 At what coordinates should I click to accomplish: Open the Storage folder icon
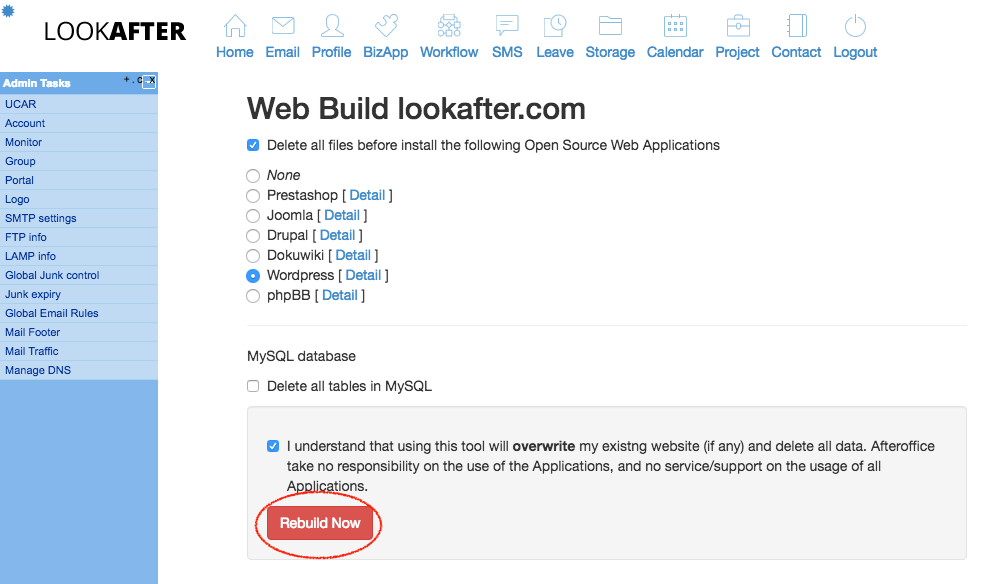[x=610, y=27]
